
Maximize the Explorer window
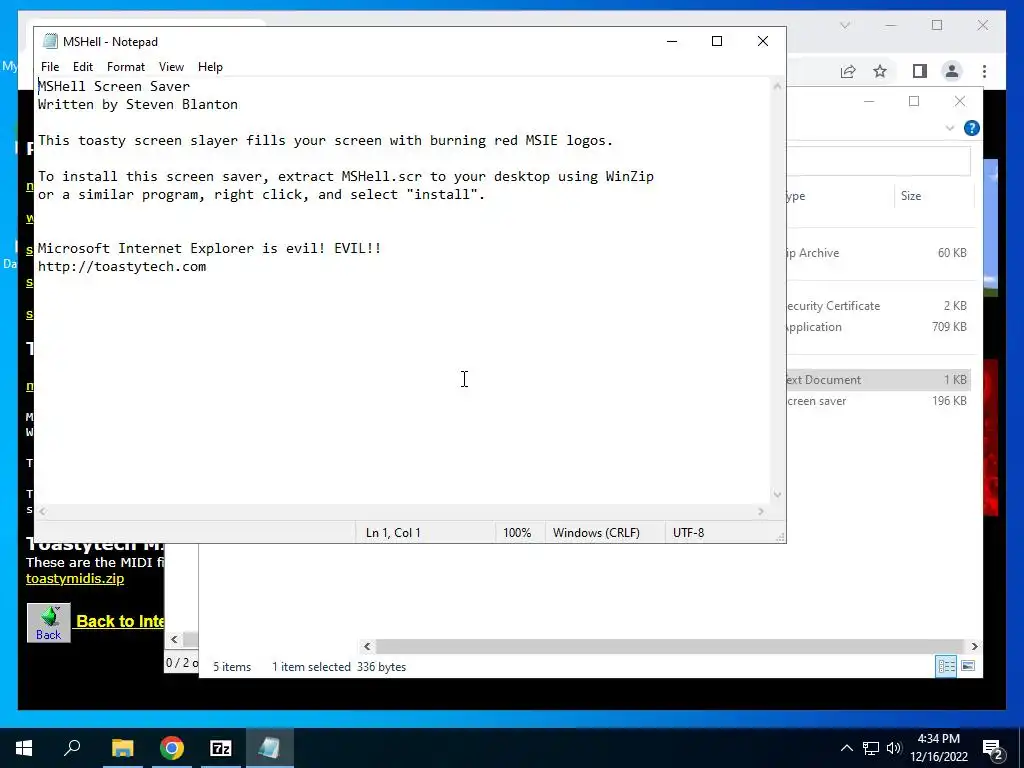click(914, 101)
